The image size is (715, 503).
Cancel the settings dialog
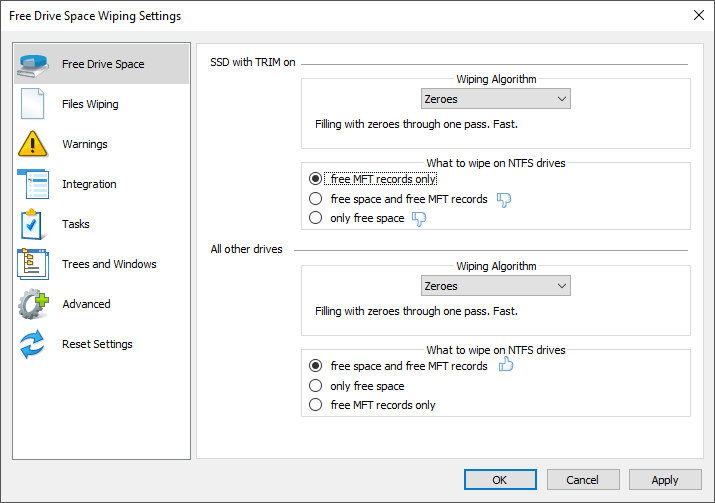click(x=583, y=480)
